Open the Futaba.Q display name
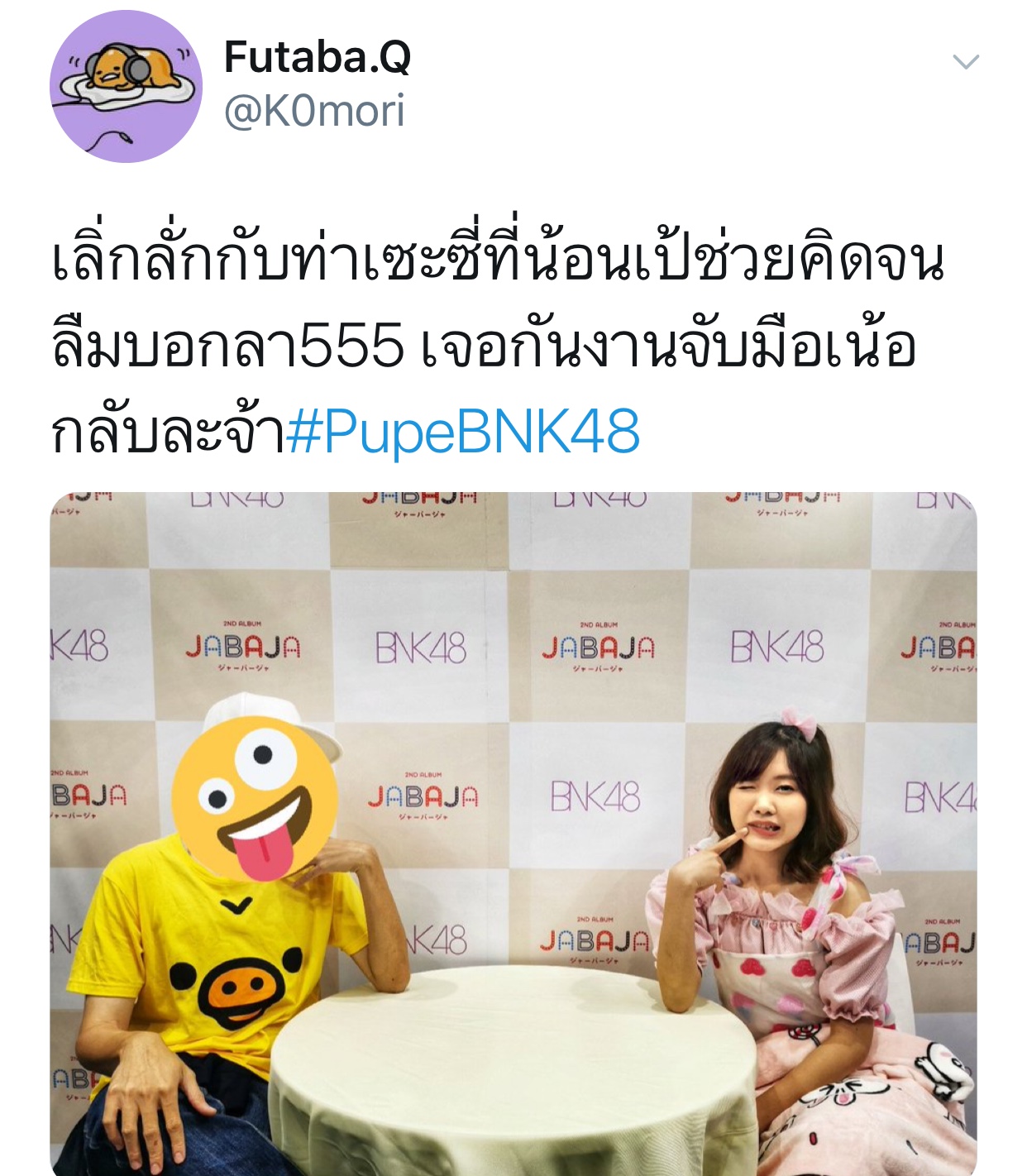Screen dimensions: 1027x1176 (318, 58)
